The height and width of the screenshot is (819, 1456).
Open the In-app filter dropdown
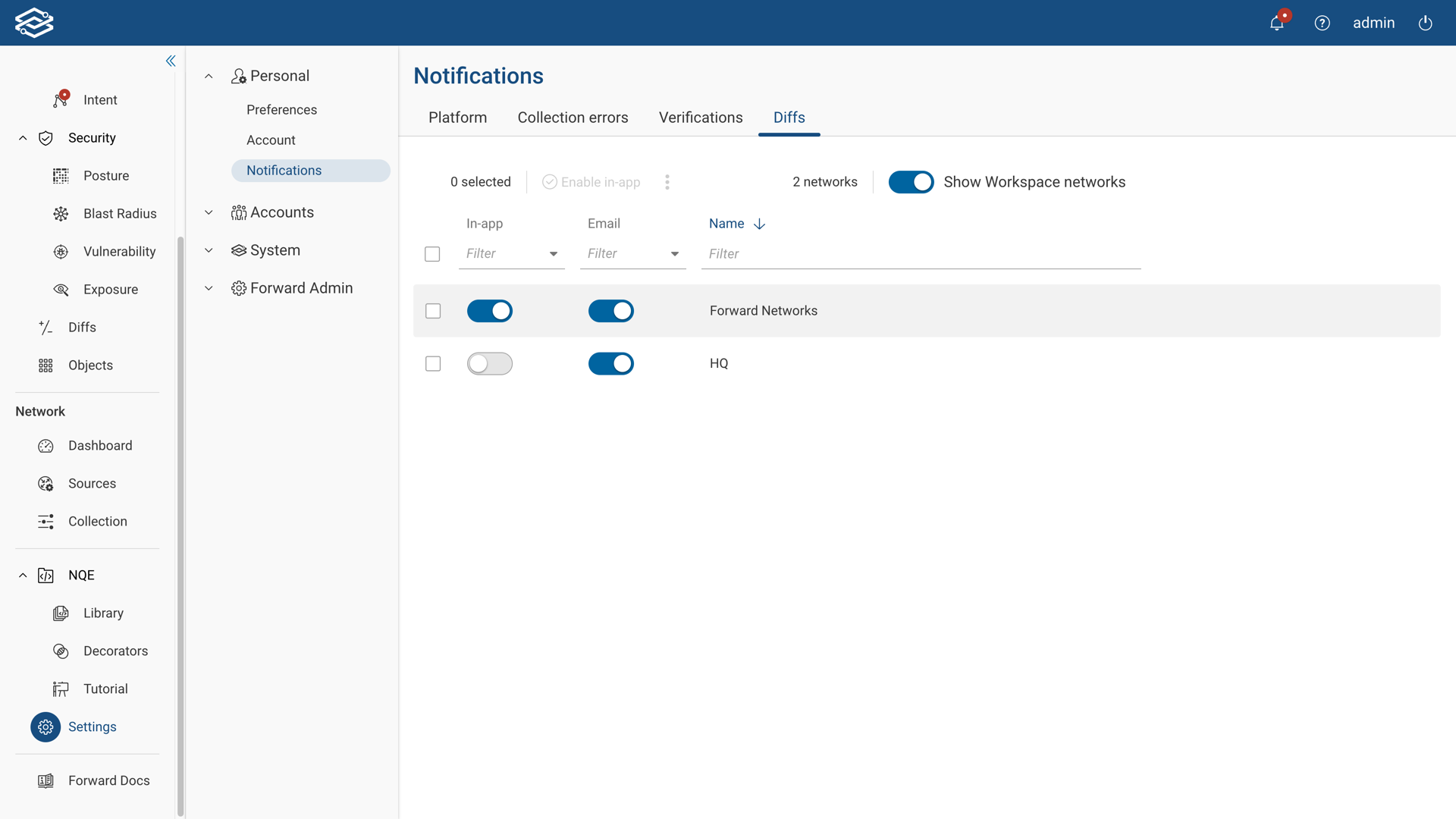point(512,254)
